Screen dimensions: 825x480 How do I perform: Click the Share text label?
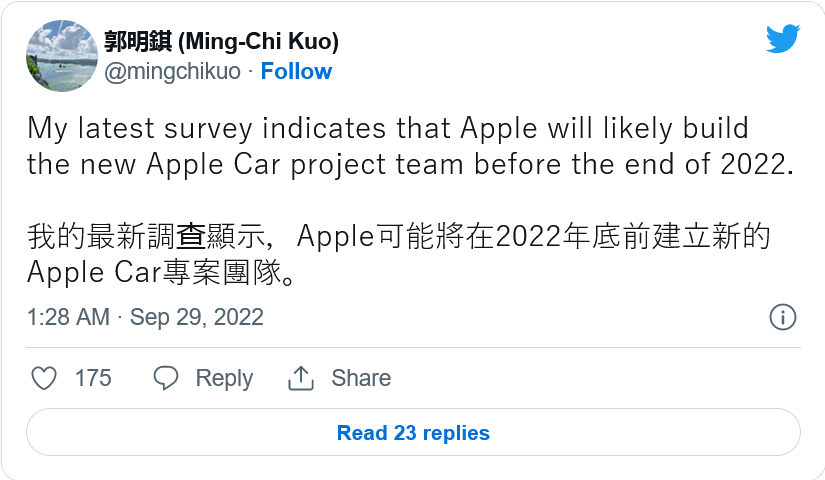[x=361, y=378]
